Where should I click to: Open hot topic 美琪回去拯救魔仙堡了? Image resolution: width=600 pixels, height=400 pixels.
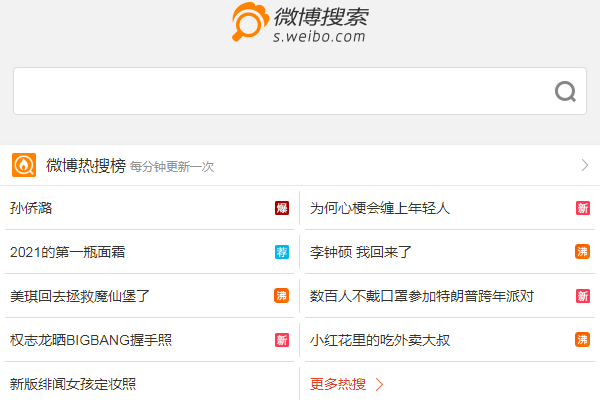coord(80,296)
